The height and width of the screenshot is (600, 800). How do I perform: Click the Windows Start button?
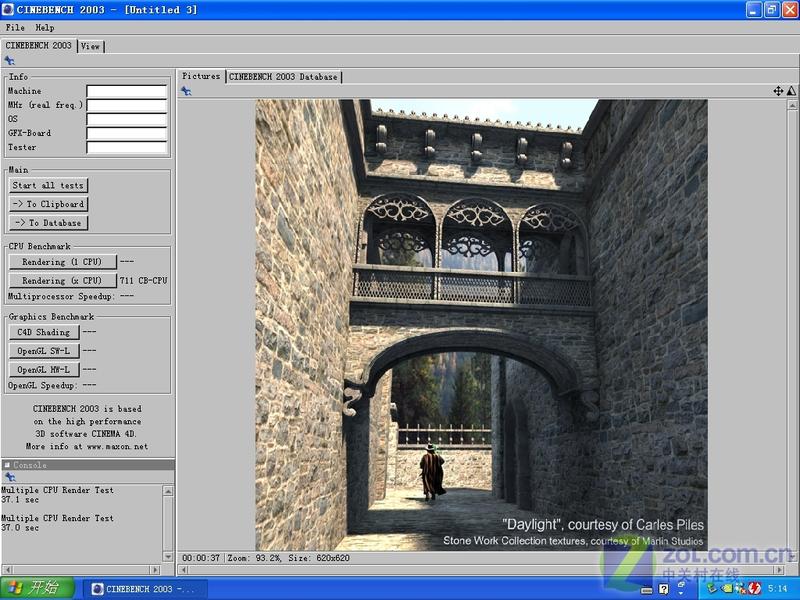coord(38,588)
